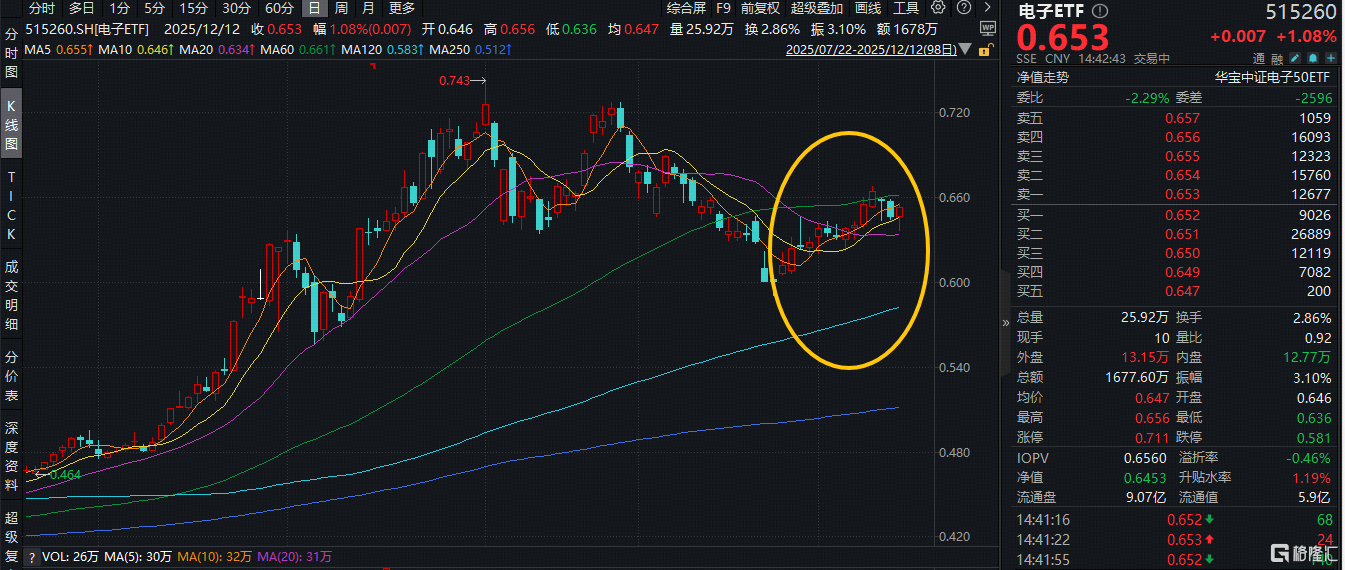Select the 月 monthly chart period
The width and height of the screenshot is (1345, 570).
368,7
